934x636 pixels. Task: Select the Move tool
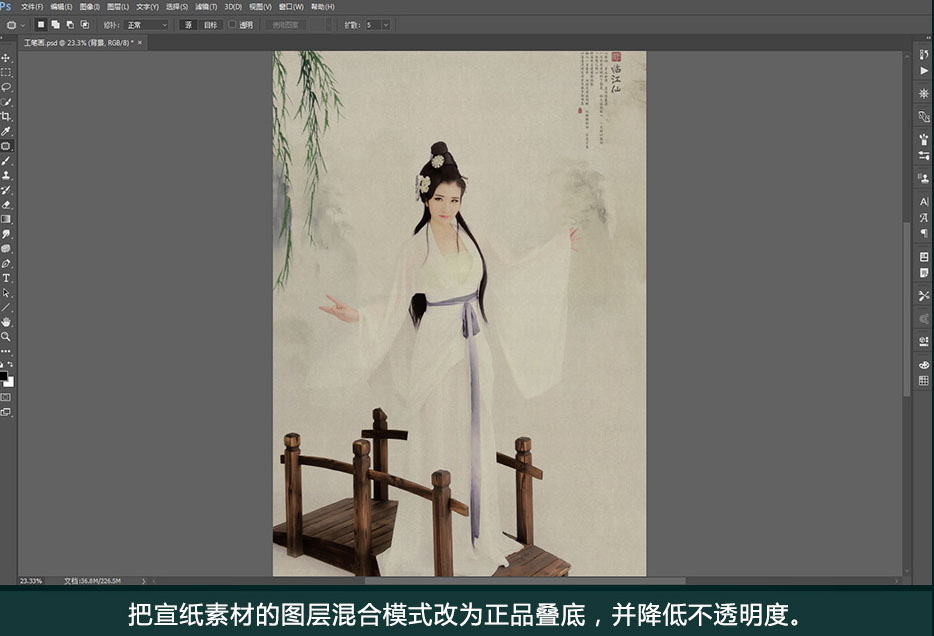click(x=6, y=58)
